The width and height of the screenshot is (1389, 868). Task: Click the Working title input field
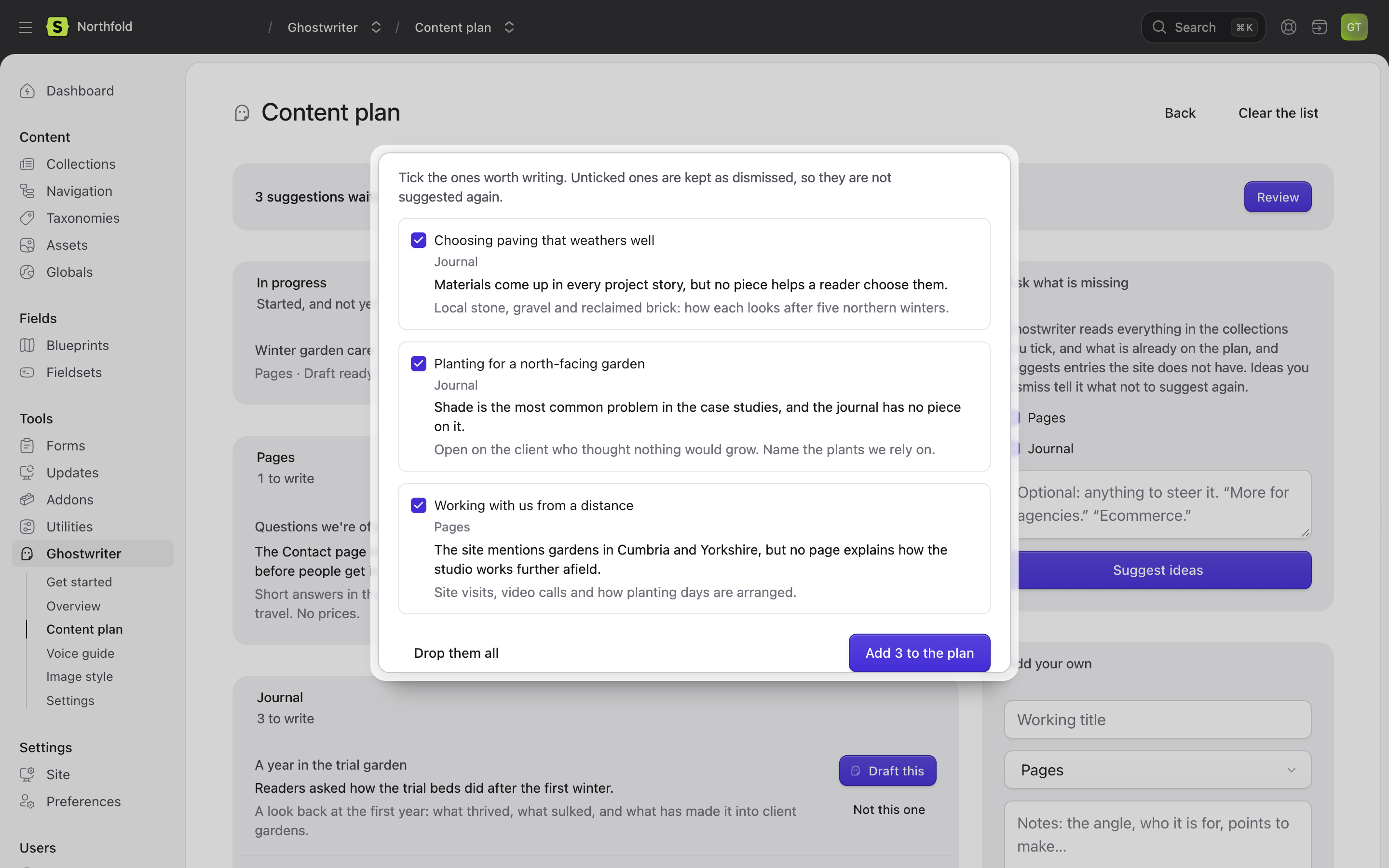pyautogui.click(x=1157, y=719)
